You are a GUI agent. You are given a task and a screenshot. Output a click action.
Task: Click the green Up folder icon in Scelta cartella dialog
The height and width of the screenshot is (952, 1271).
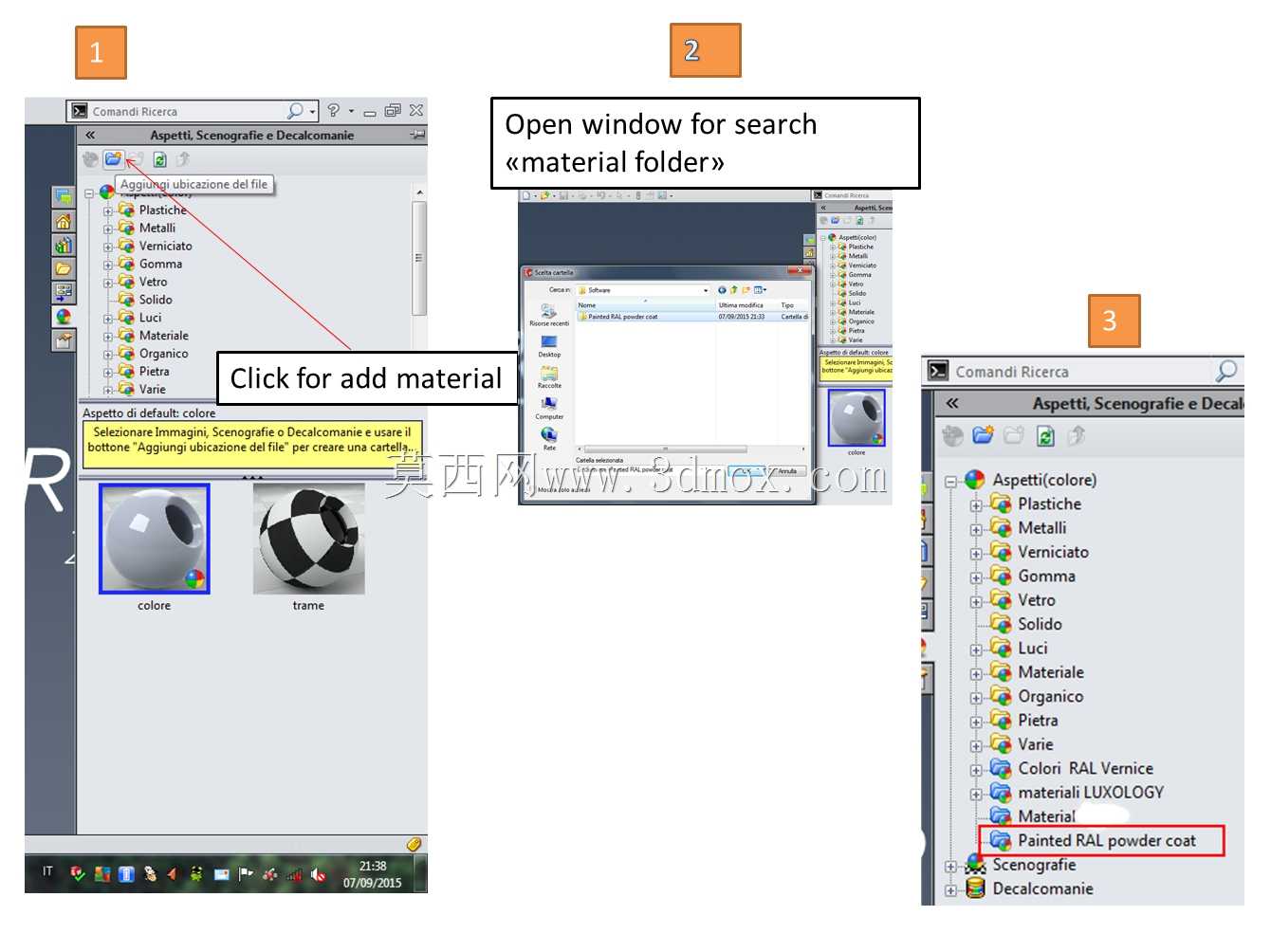click(x=734, y=290)
